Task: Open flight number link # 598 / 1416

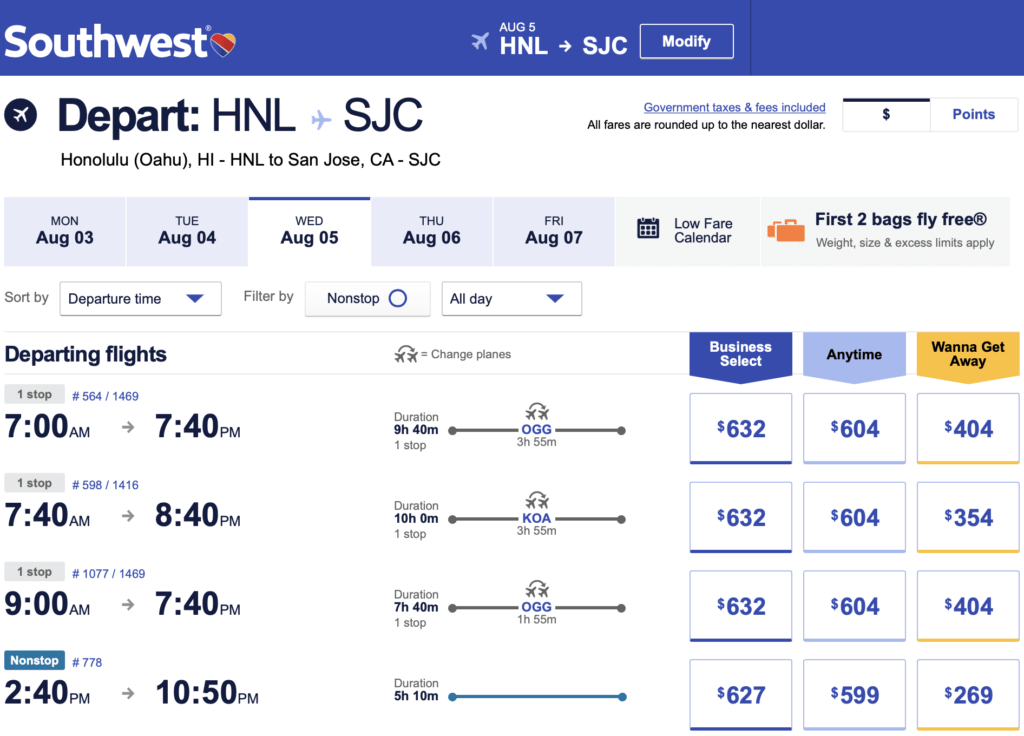Action: coord(105,485)
